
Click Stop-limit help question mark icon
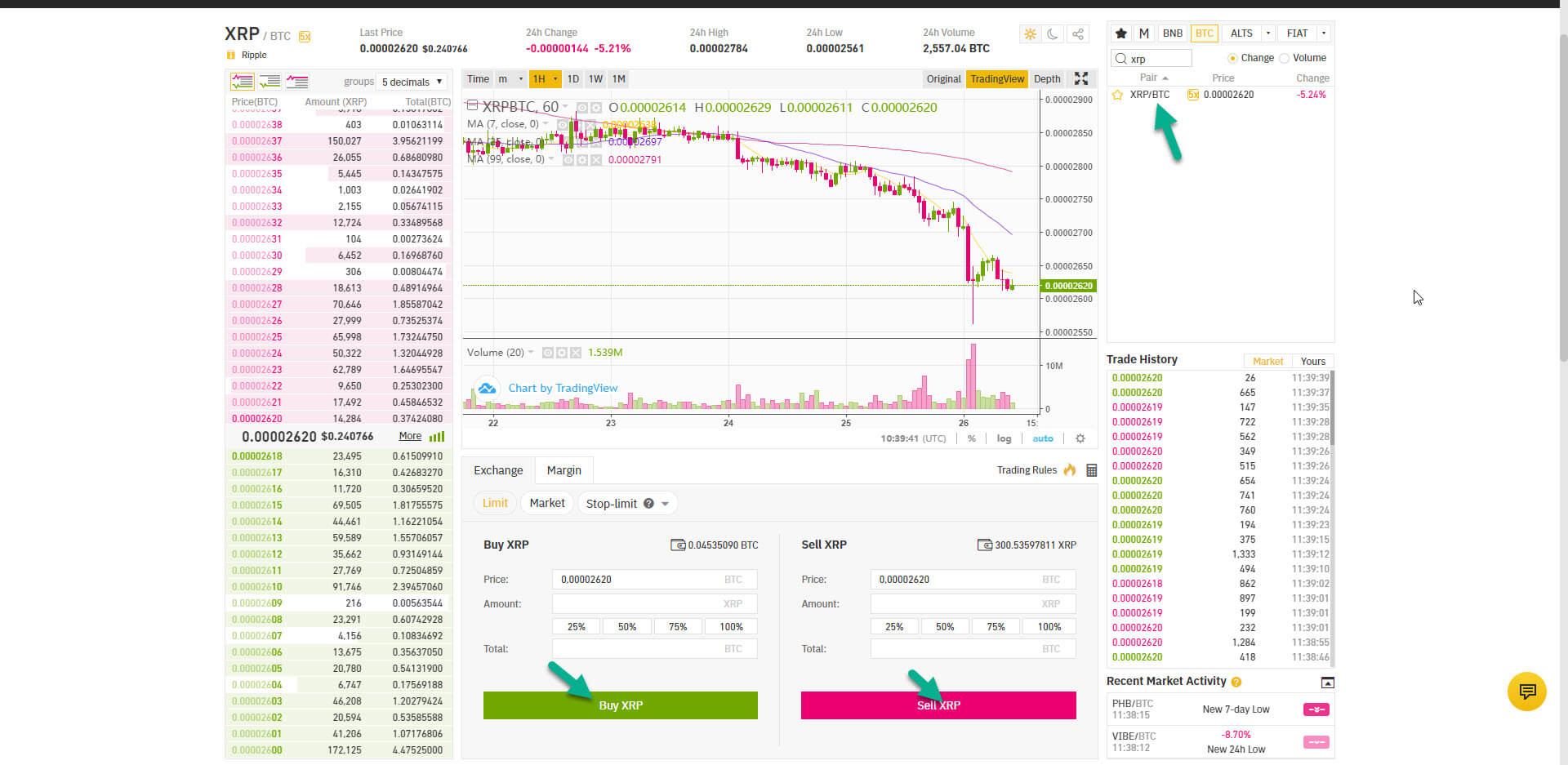[648, 504]
